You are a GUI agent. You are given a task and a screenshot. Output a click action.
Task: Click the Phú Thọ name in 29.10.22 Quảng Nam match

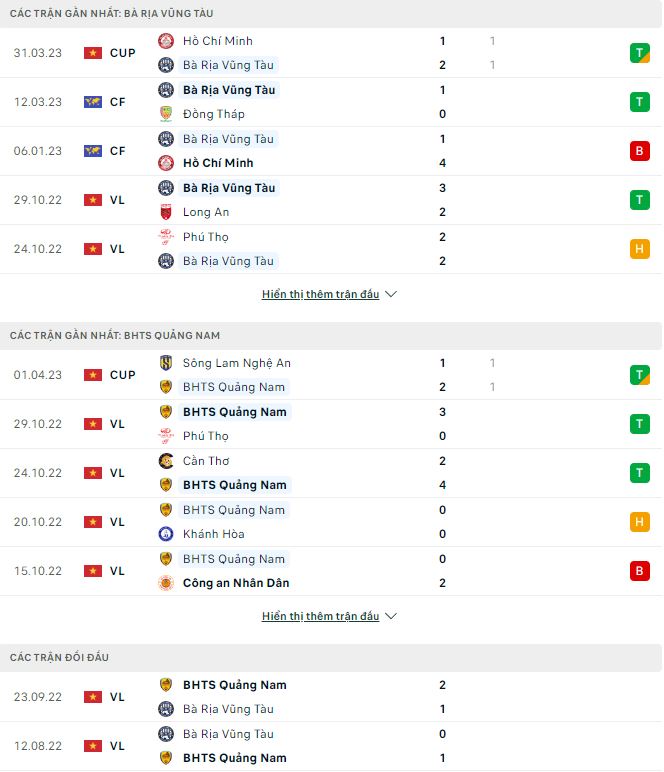click(x=206, y=436)
